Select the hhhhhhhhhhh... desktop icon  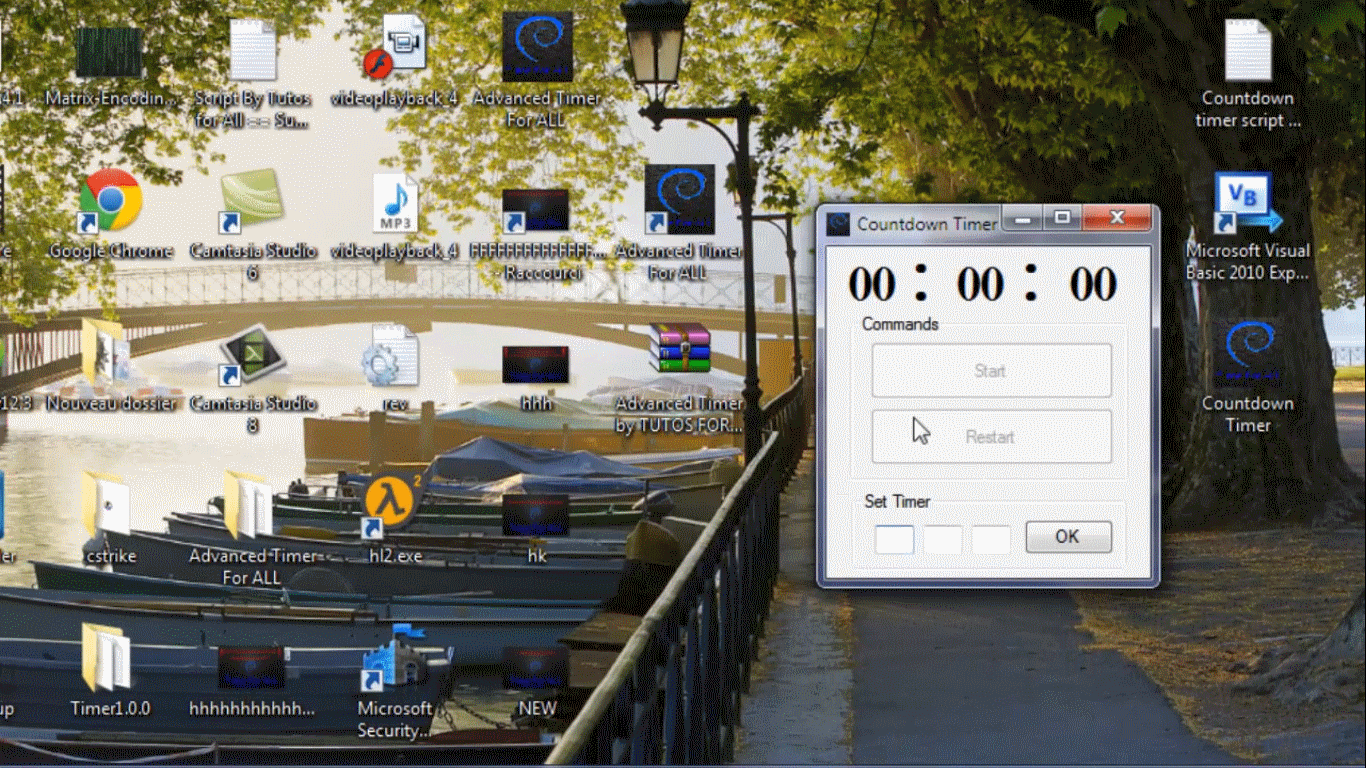coord(252,668)
